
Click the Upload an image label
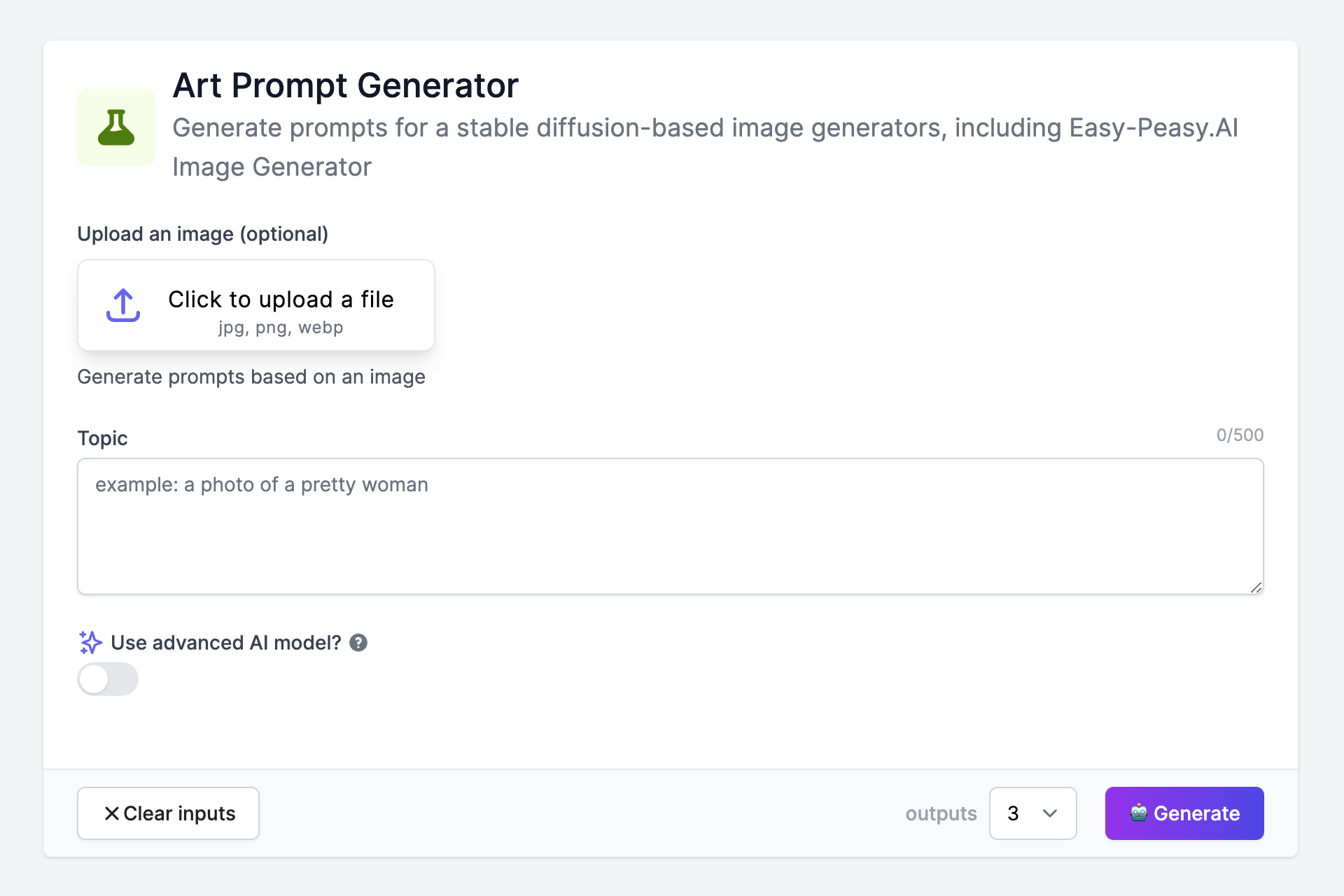(202, 234)
